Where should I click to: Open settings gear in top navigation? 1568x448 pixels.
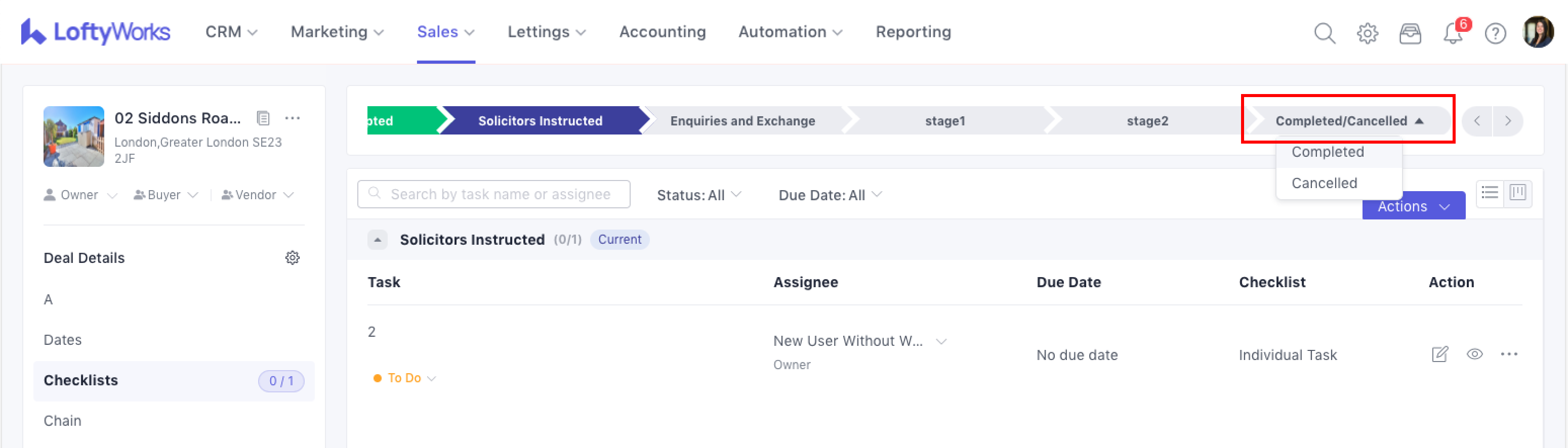coord(1367,33)
